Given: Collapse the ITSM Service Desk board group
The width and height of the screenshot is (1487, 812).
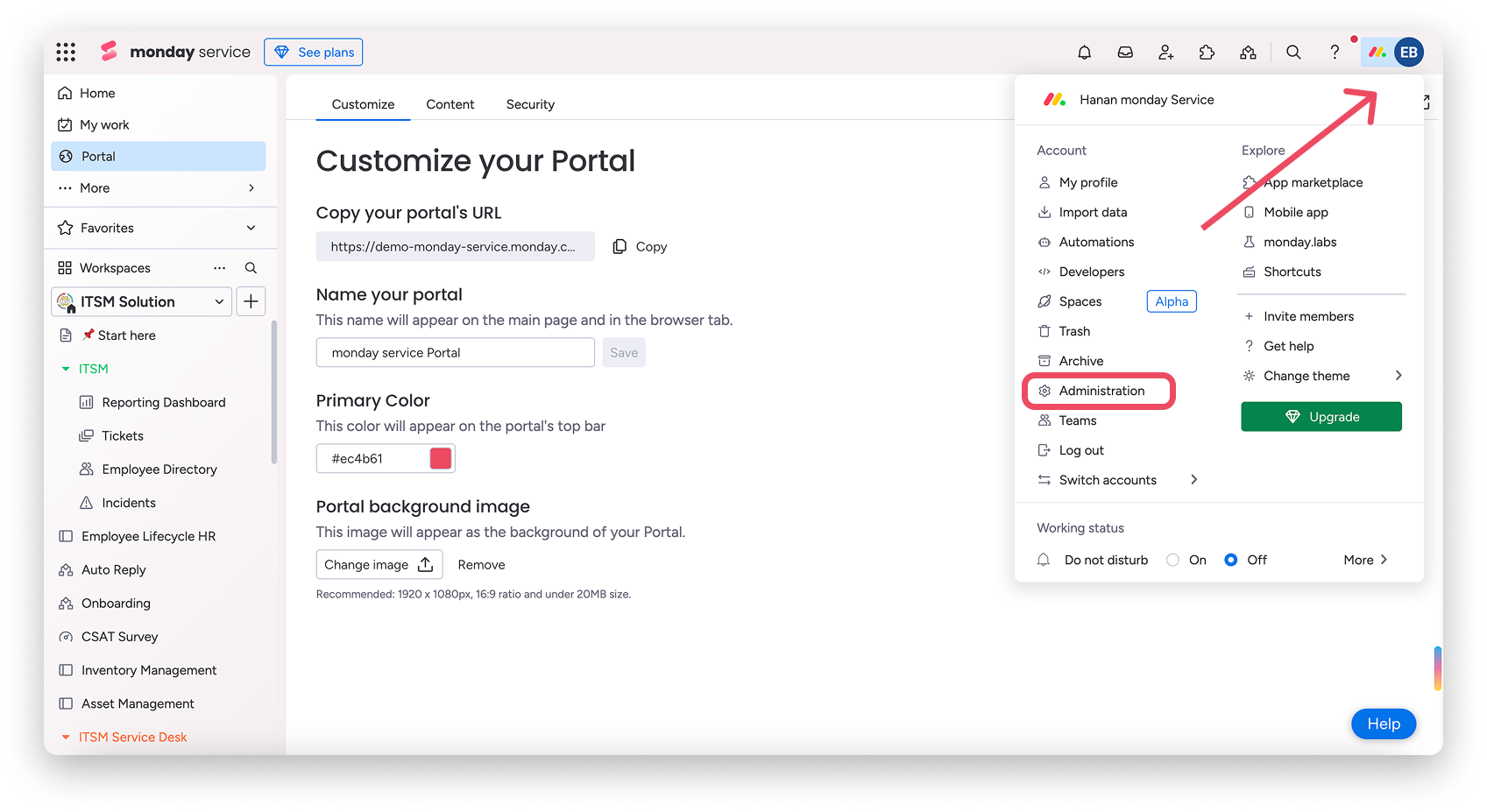Looking at the screenshot, I should (x=65, y=737).
